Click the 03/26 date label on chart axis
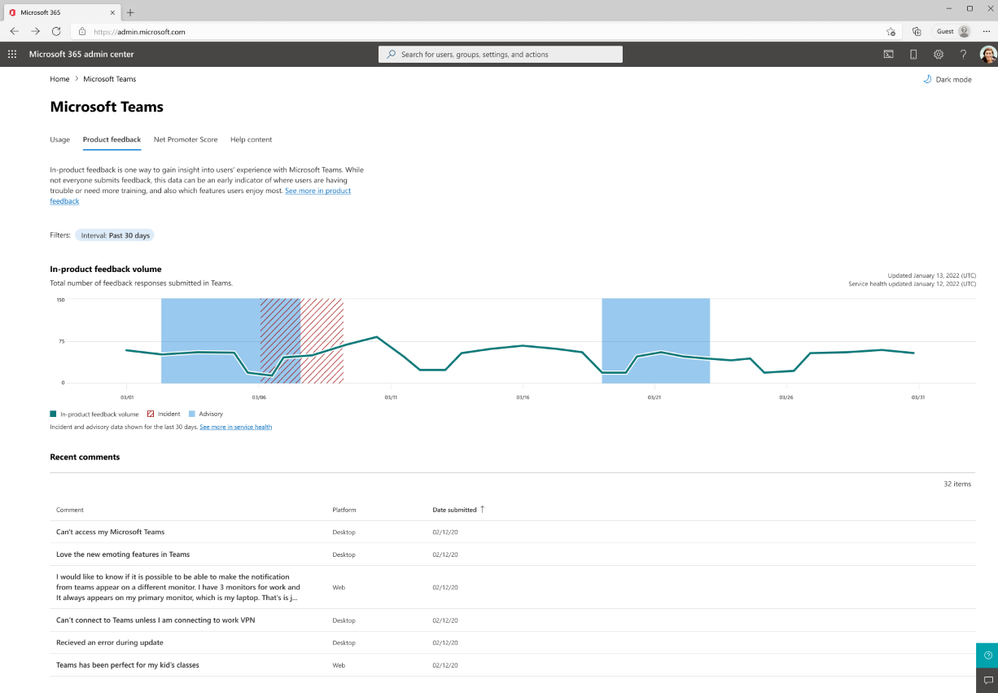 click(786, 397)
